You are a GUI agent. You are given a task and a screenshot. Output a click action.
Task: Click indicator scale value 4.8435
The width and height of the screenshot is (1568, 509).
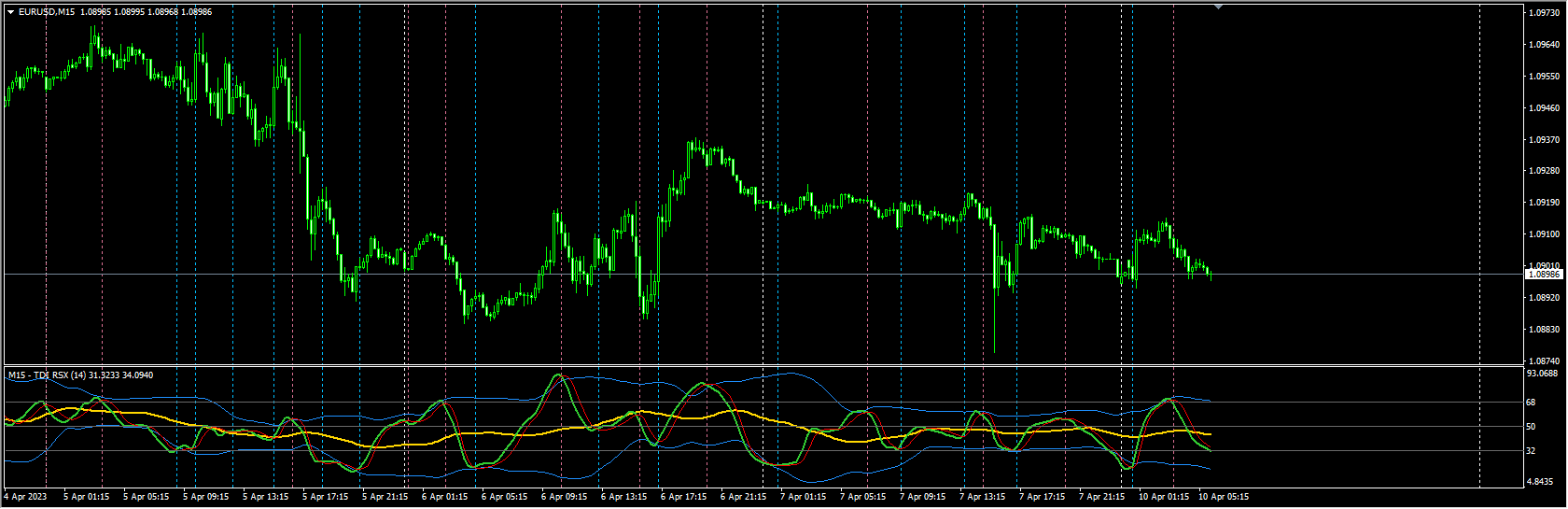(x=1540, y=482)
